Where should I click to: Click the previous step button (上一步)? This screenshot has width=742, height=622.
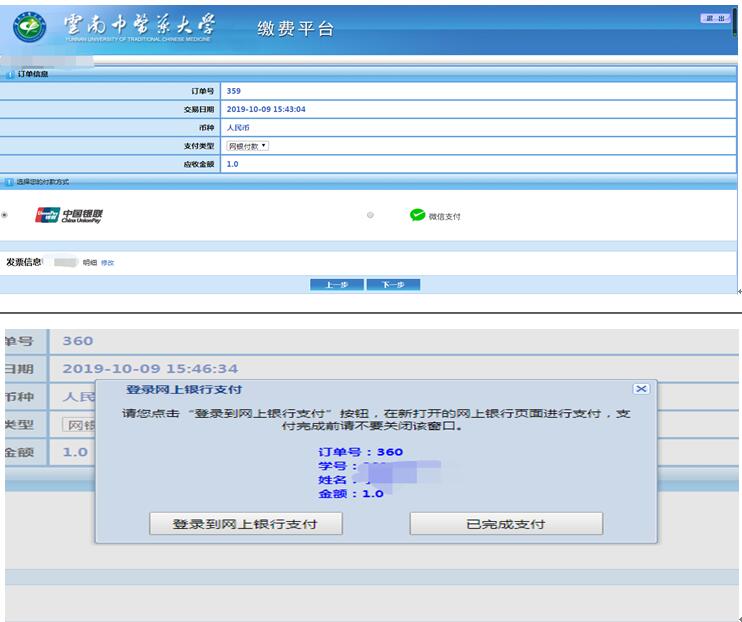tap(336, 285)
